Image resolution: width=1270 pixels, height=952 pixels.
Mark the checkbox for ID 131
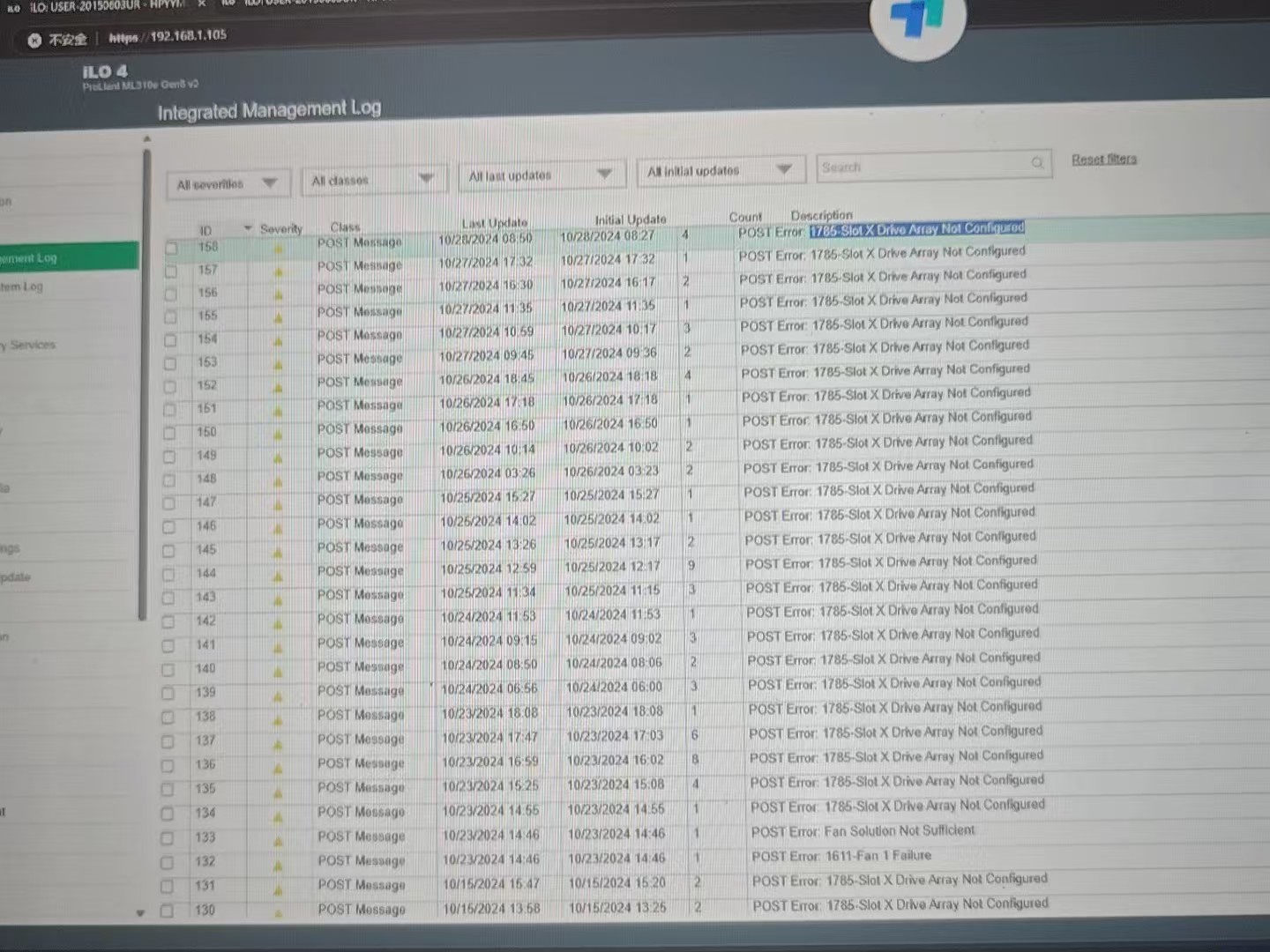[168, 887]
